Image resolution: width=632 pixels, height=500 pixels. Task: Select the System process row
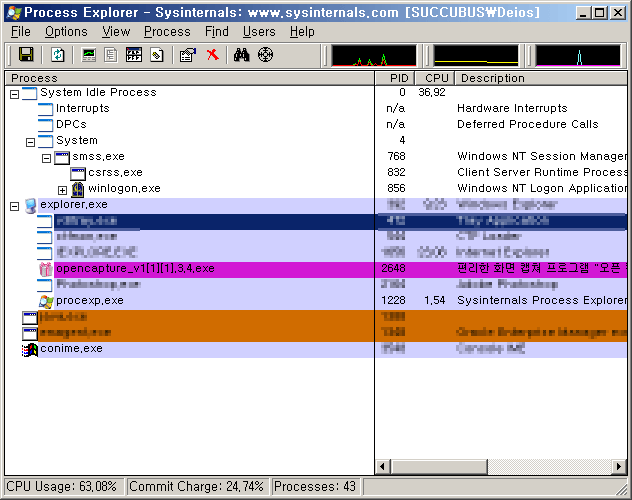316,141
